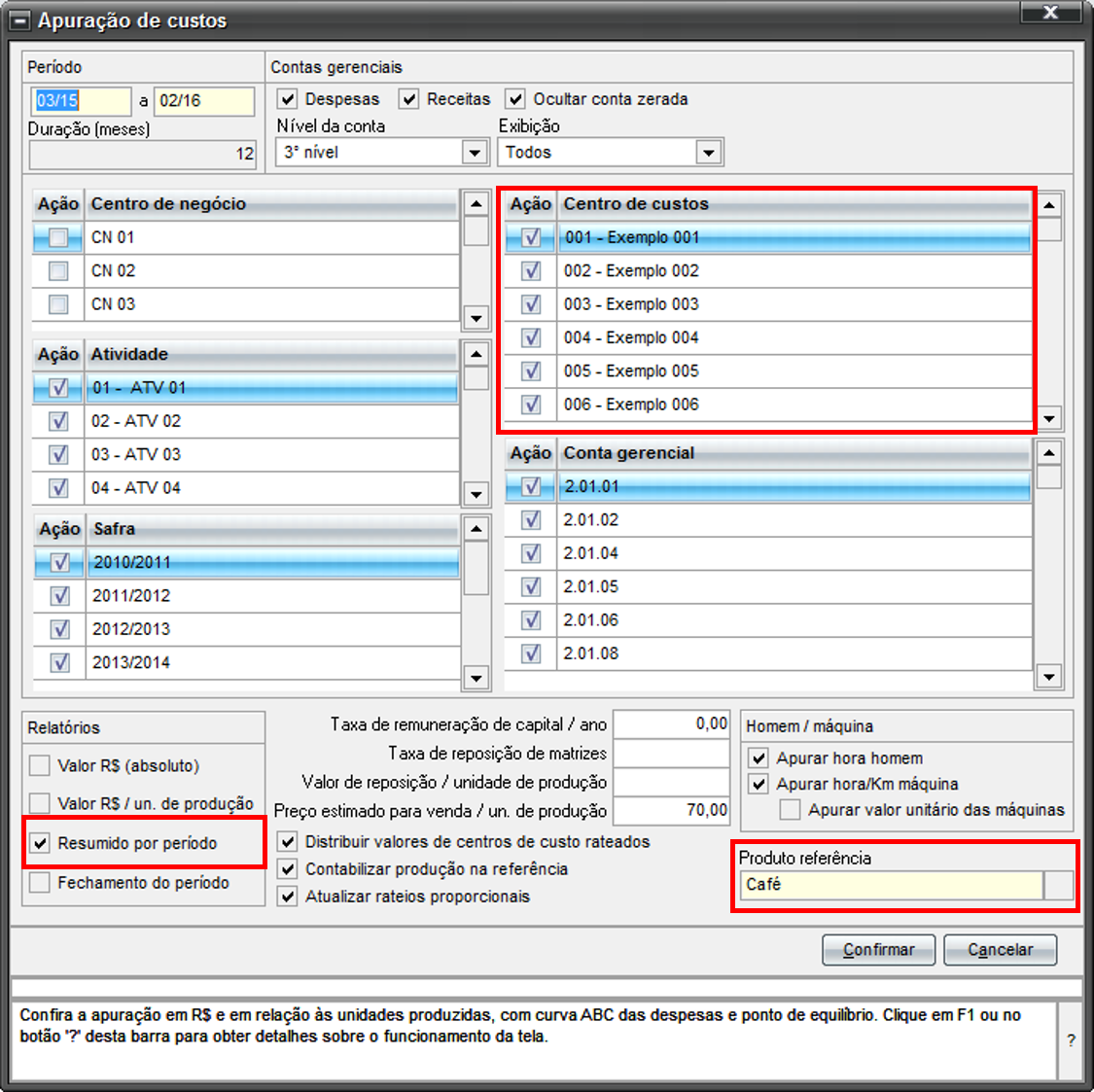Toggle Ocultar conta zerada checkbox
The image size is (1094, 1092).
514,99
